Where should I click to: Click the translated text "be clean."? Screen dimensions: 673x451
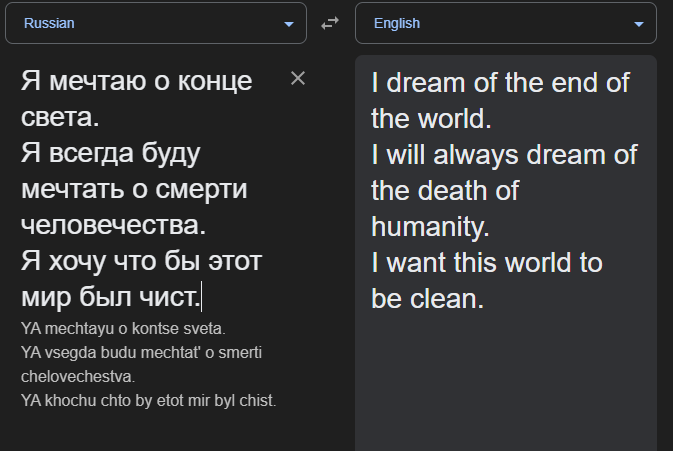point(428,298)
